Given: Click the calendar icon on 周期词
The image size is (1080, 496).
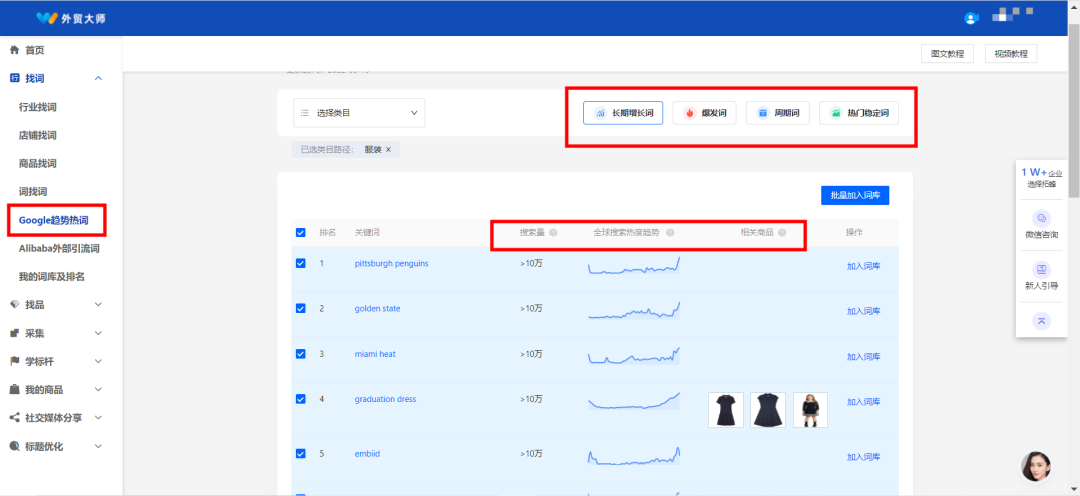Looking at the screenshot, I should (x=762, y=113).
